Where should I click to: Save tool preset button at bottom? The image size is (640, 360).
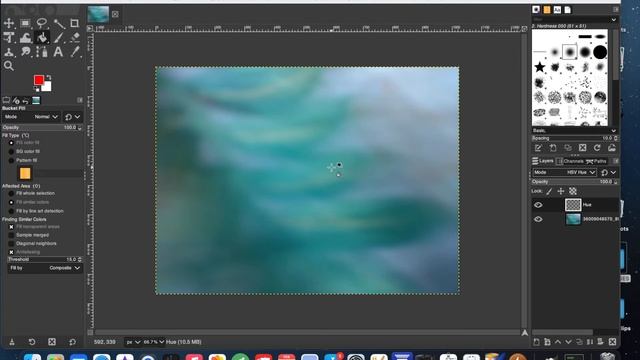pos(12,342)
